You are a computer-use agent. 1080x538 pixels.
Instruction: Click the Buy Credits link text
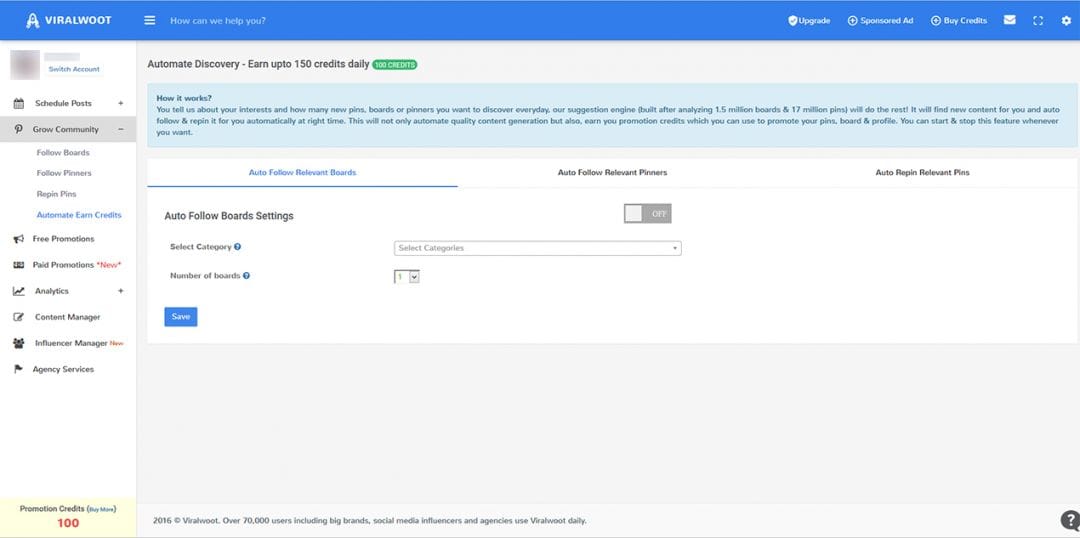point(965,21)
